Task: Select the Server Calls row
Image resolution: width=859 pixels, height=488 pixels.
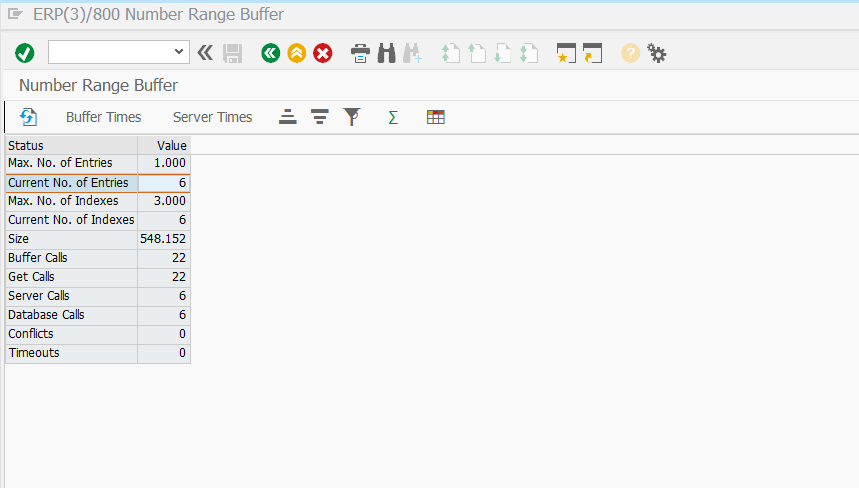Action: pos(98,296)
